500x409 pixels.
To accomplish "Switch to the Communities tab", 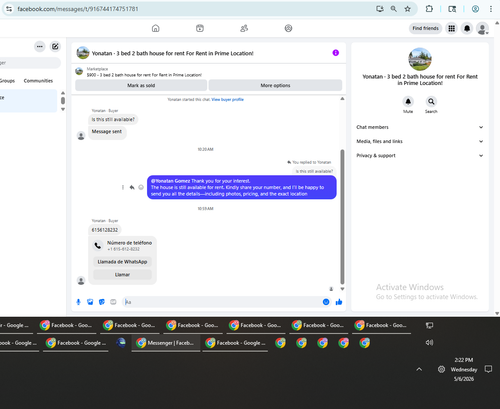I will point(38,81).
